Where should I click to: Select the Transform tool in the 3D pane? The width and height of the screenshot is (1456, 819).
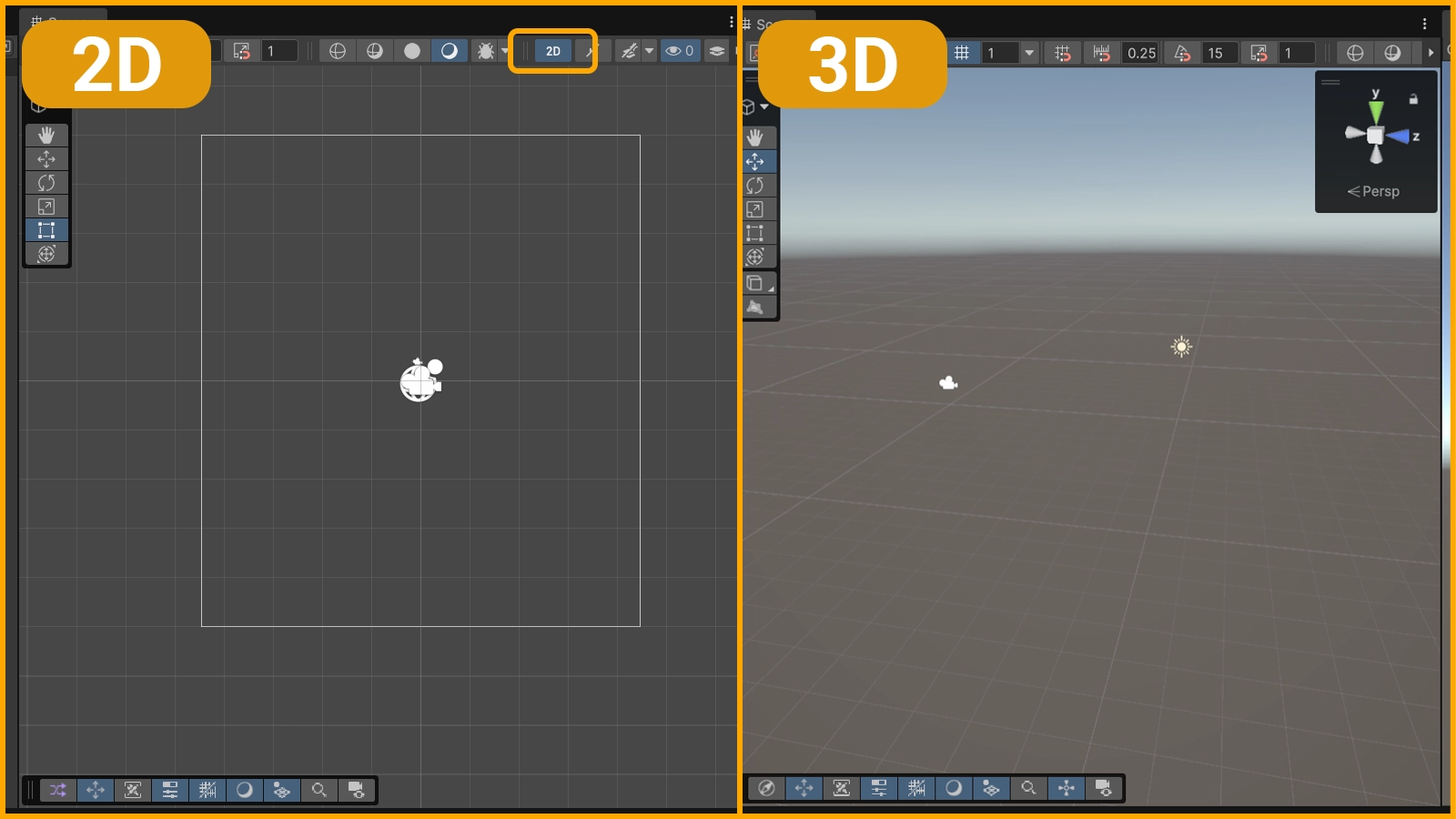[x=755, y=256]
